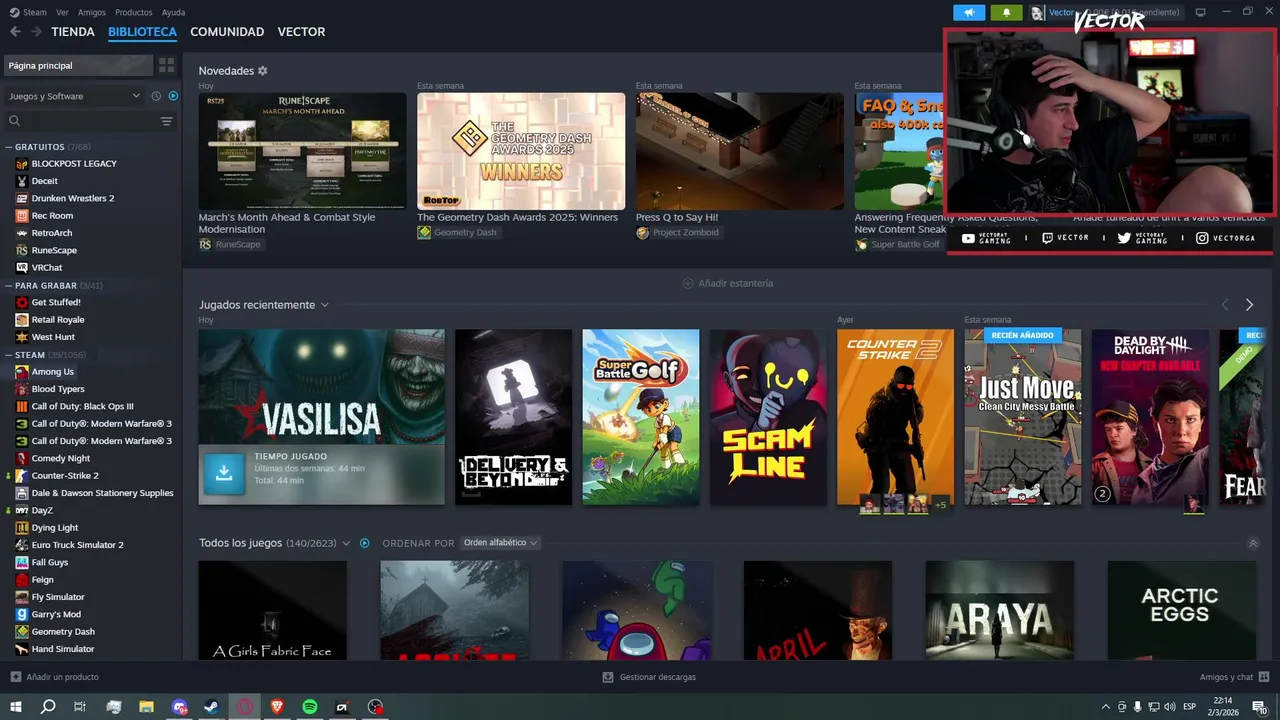Open Windows taskbar search
1280x720 pixels.
point(48,707)
